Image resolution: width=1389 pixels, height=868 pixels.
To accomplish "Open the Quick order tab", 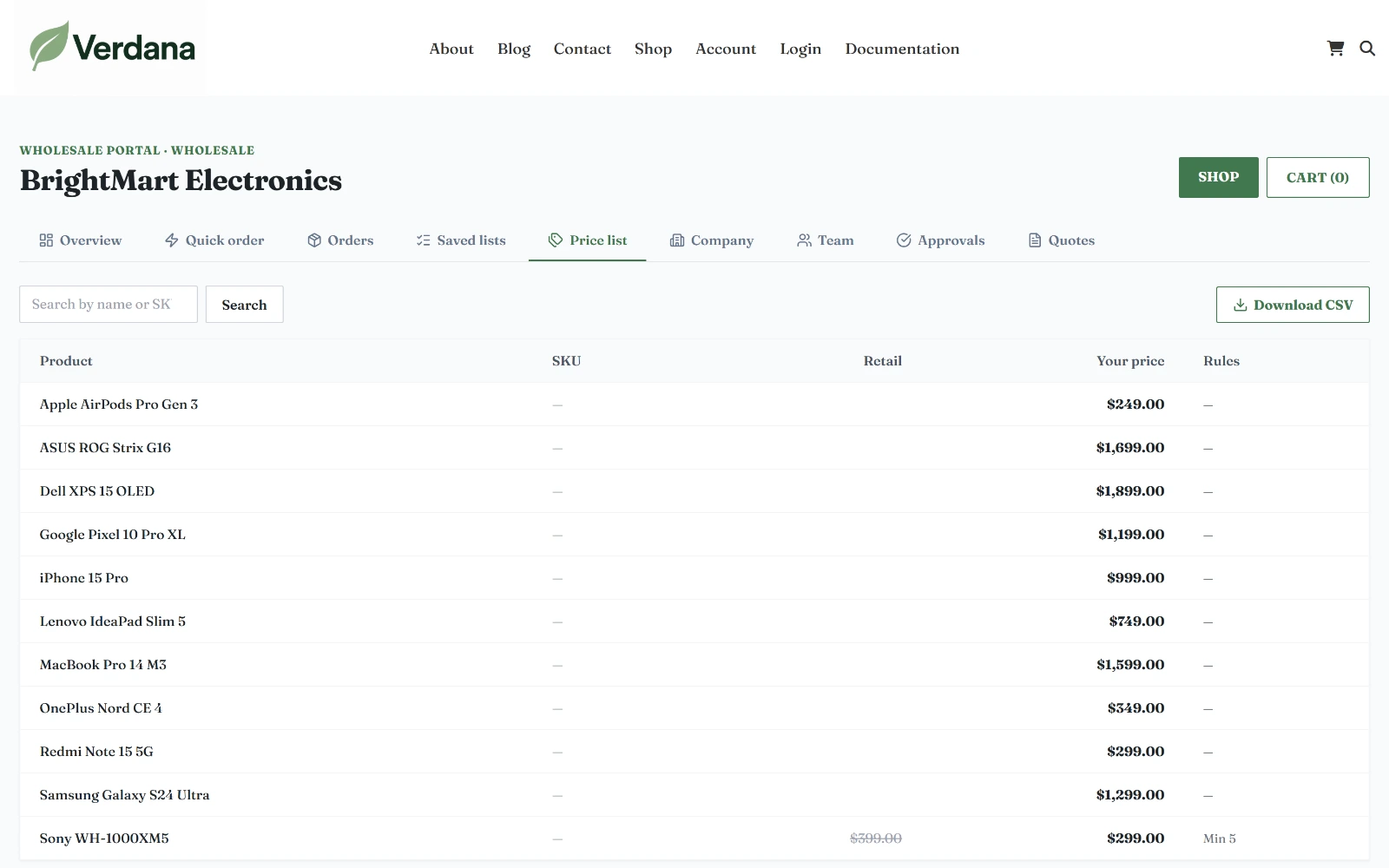I will (214, 240).
